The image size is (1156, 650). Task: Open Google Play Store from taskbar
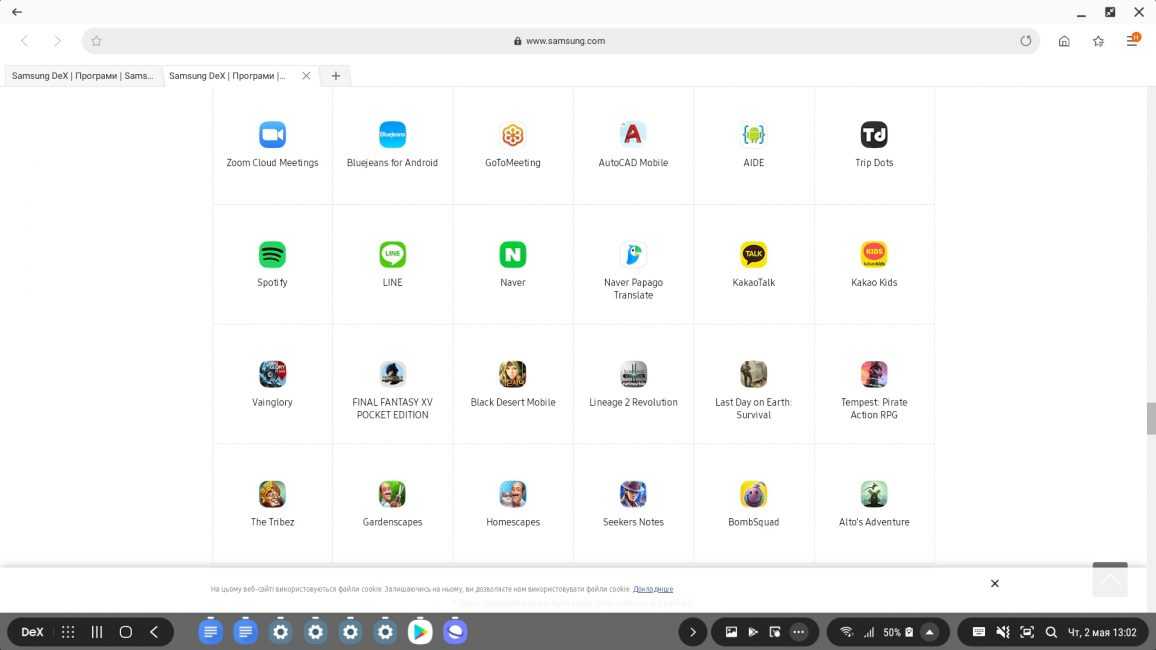pyautogui.click(x=420, y=632)
